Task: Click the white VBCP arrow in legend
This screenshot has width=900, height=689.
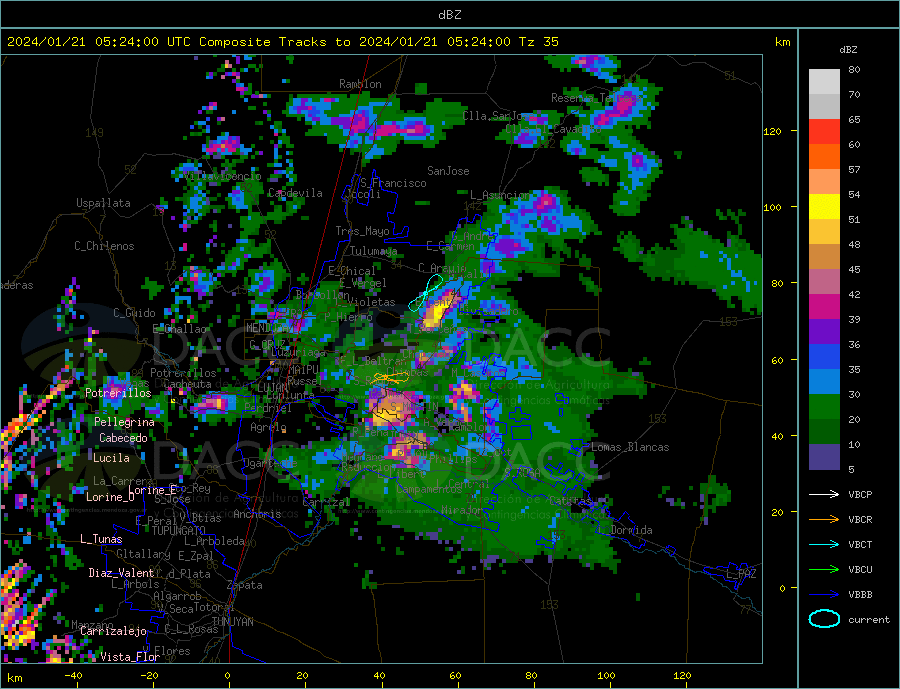Action: click(824, 494)
